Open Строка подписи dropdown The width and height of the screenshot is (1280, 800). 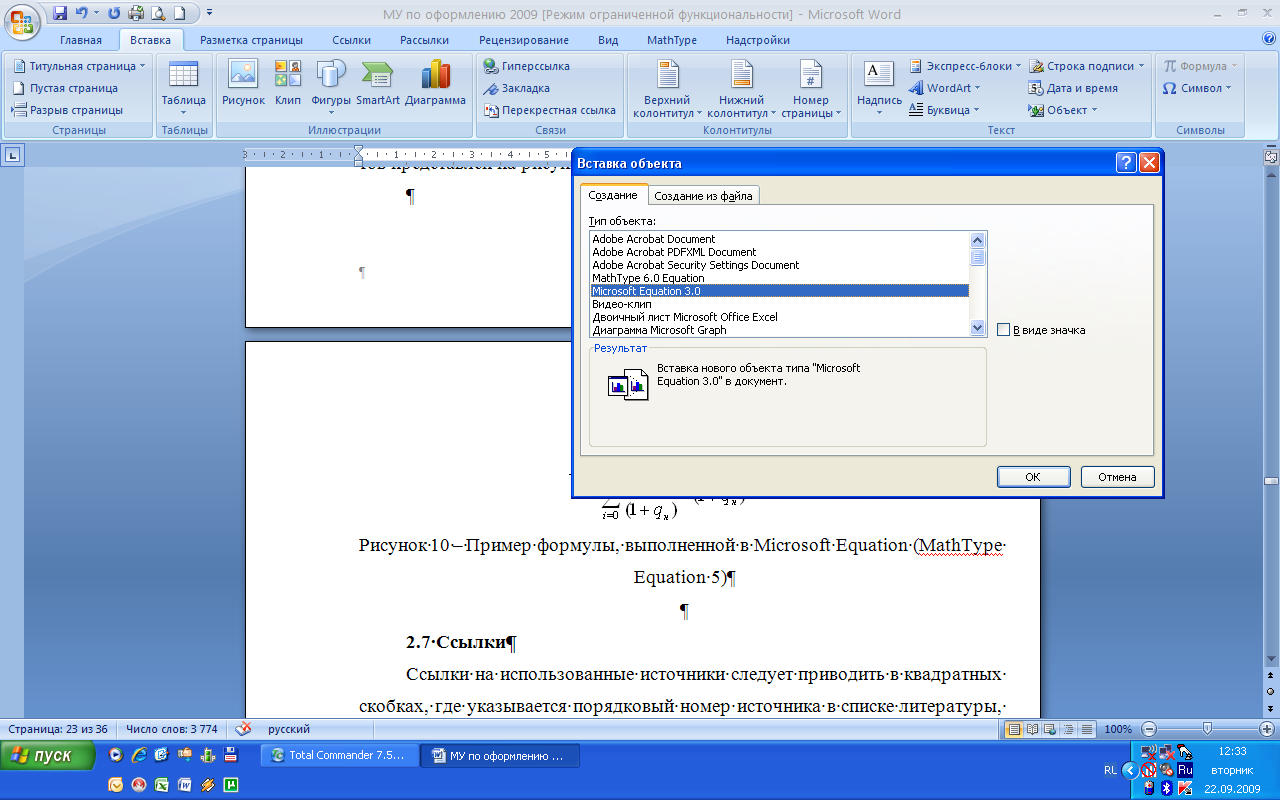pos(1087,66)
